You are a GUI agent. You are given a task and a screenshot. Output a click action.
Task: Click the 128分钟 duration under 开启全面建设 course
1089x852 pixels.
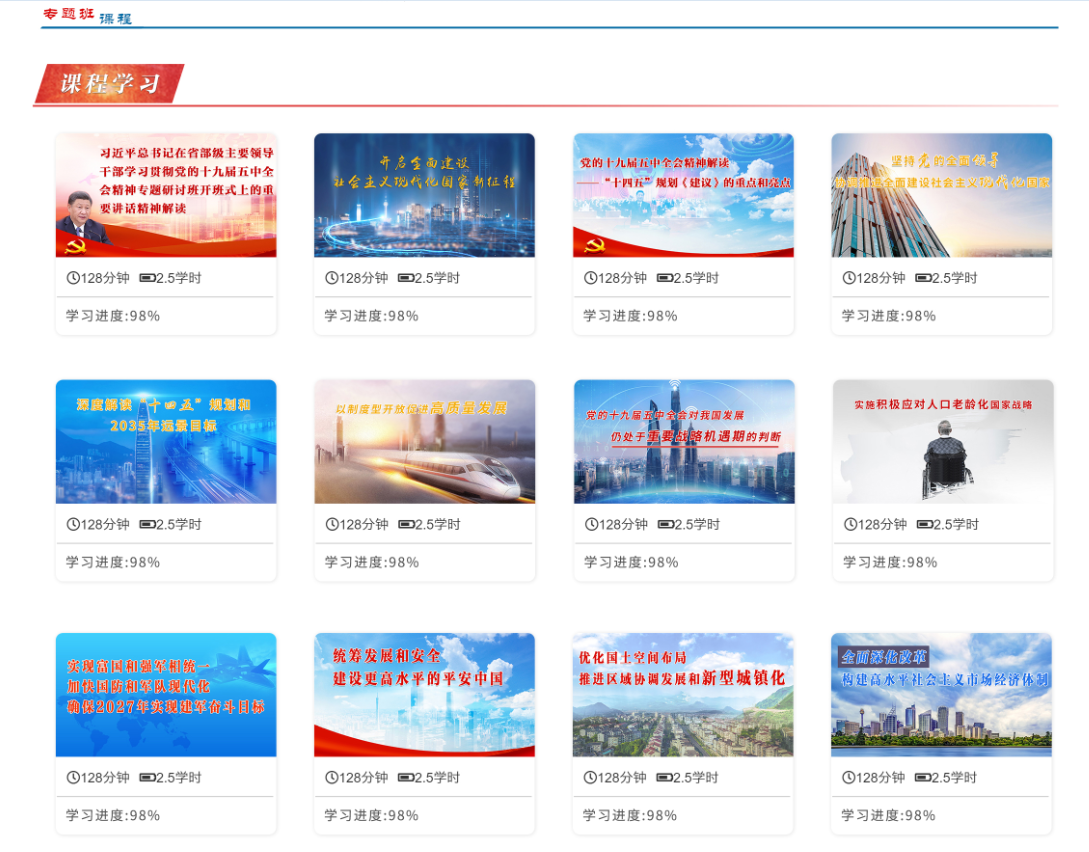pos(363,278)
